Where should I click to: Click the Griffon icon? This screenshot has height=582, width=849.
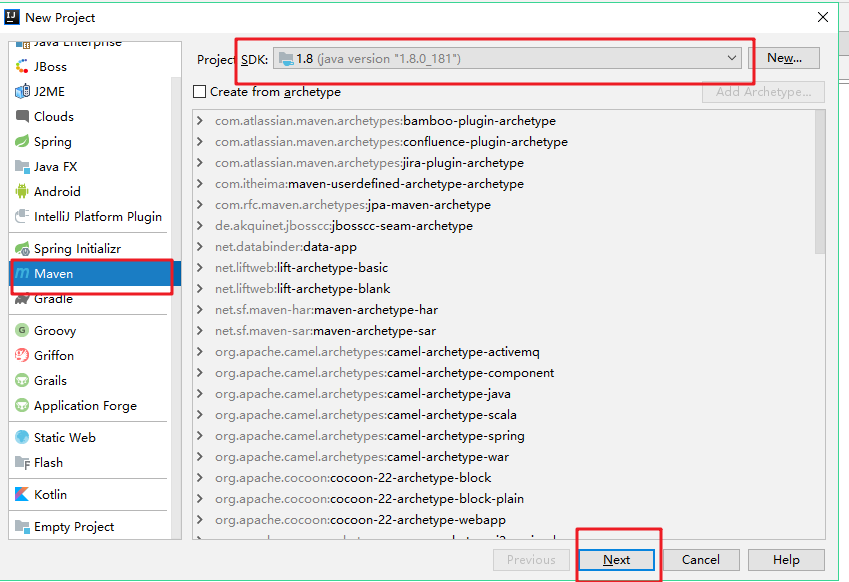(x=22, y=355)
